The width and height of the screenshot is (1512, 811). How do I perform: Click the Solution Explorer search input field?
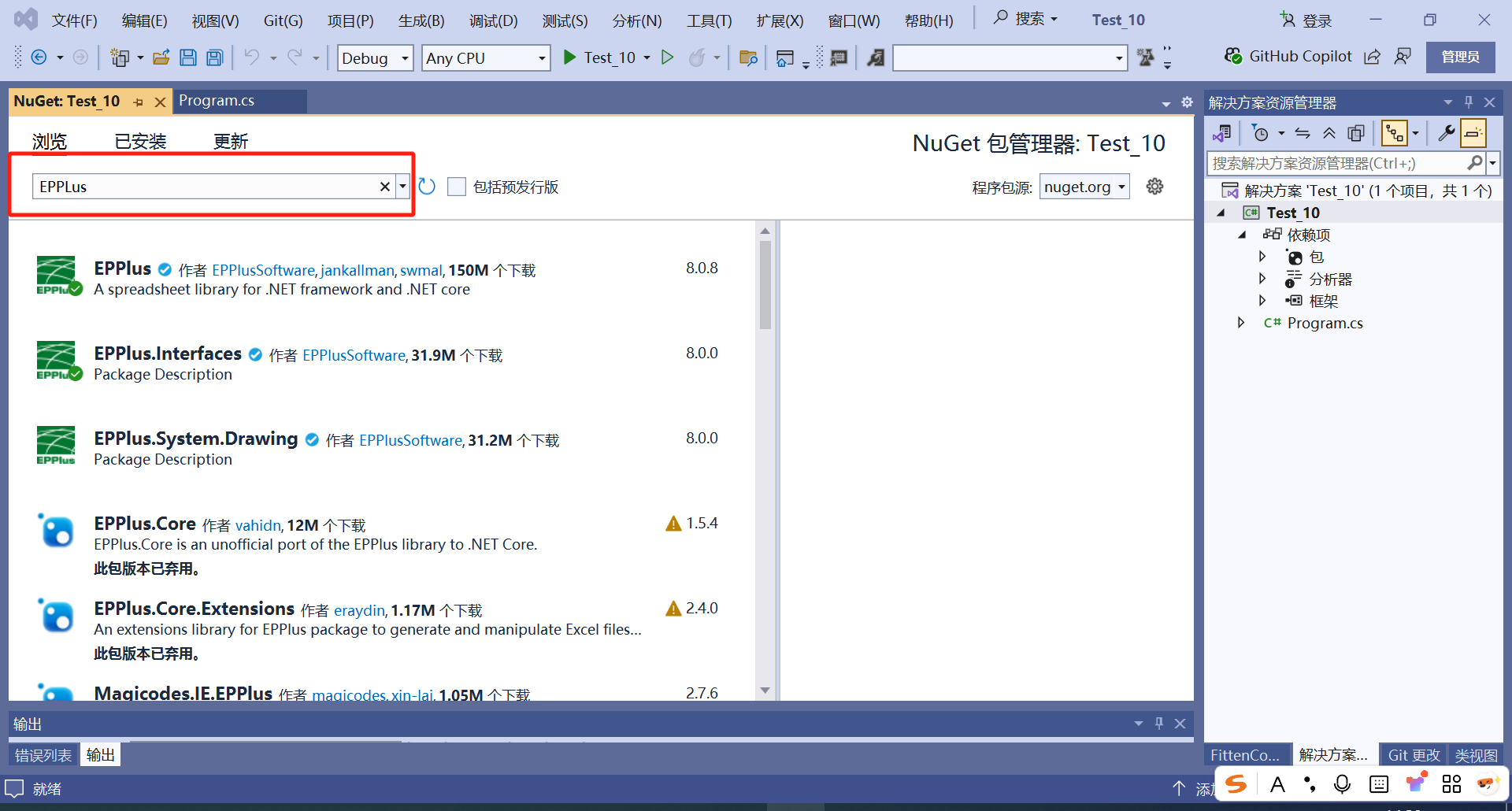pyautogui.click(x=1336, y=163)
